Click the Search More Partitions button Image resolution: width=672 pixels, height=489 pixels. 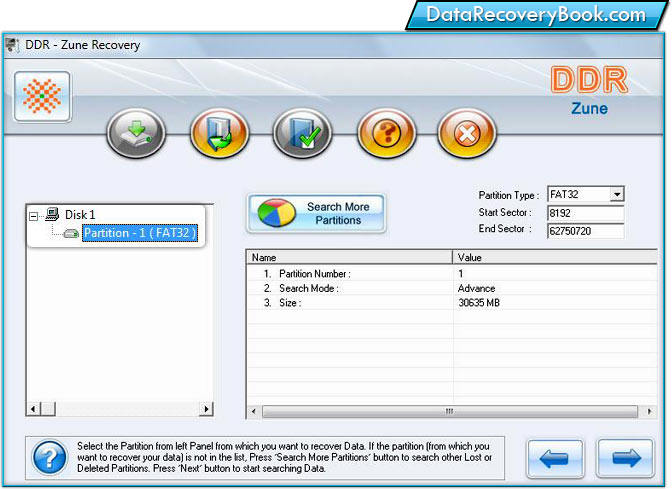(316, 213)
